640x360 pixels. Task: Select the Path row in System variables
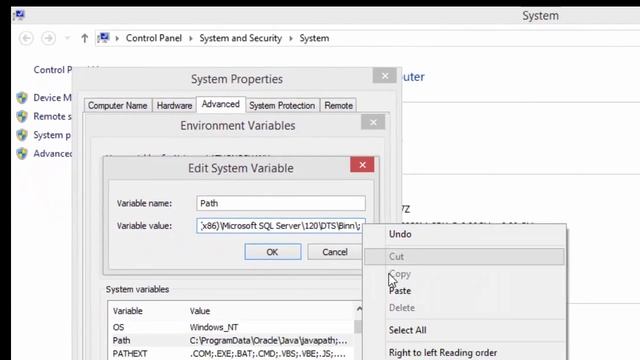coord(231,340)
